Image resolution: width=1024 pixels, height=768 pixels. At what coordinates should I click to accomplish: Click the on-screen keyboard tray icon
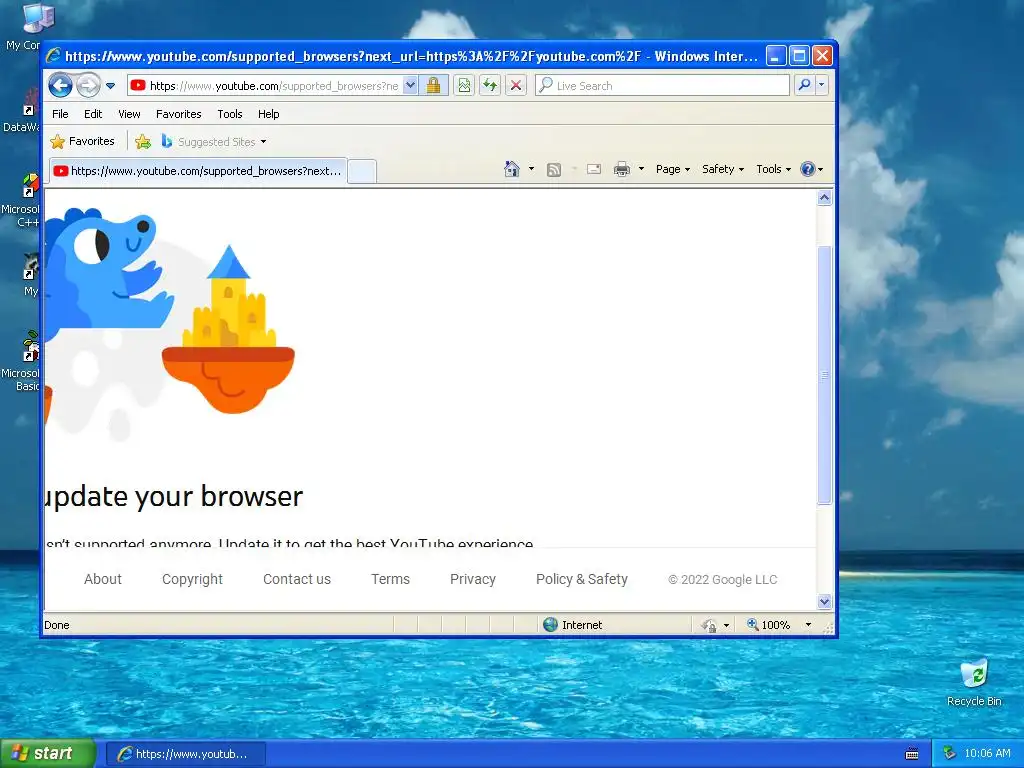pyautogui.click(x=912, y=754)
